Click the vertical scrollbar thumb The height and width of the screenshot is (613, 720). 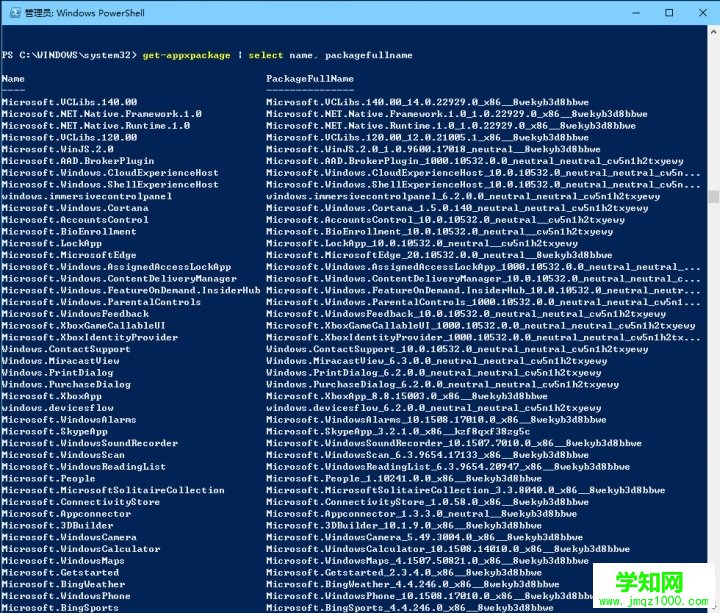[713, 197]
